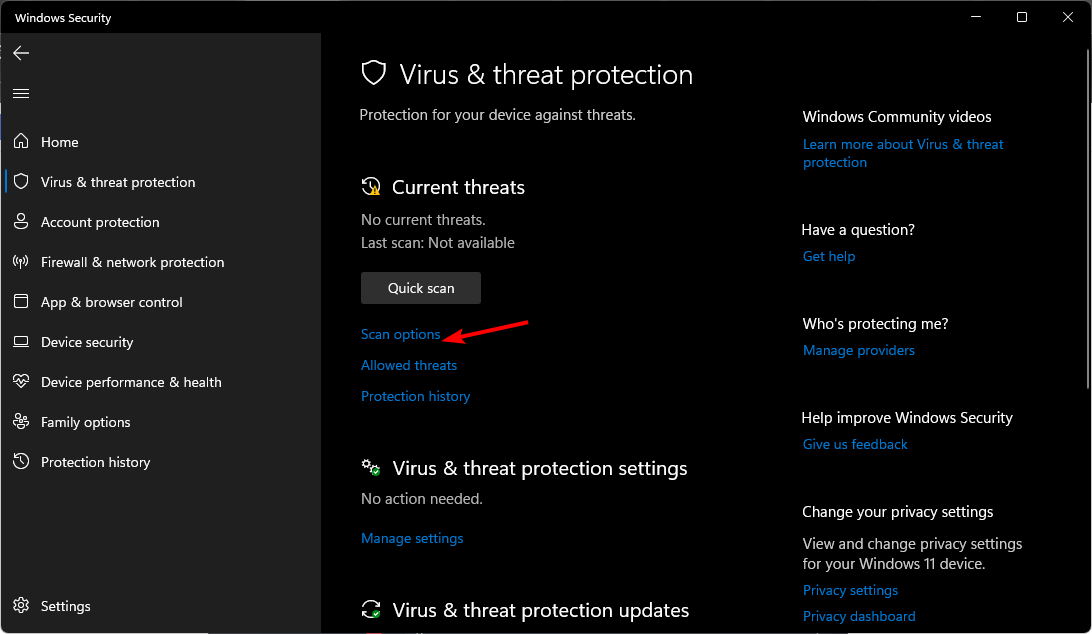Click the App & browser control icon
Screen dimensions: 1092x634
pyautogui.click(x=21, y=302)
